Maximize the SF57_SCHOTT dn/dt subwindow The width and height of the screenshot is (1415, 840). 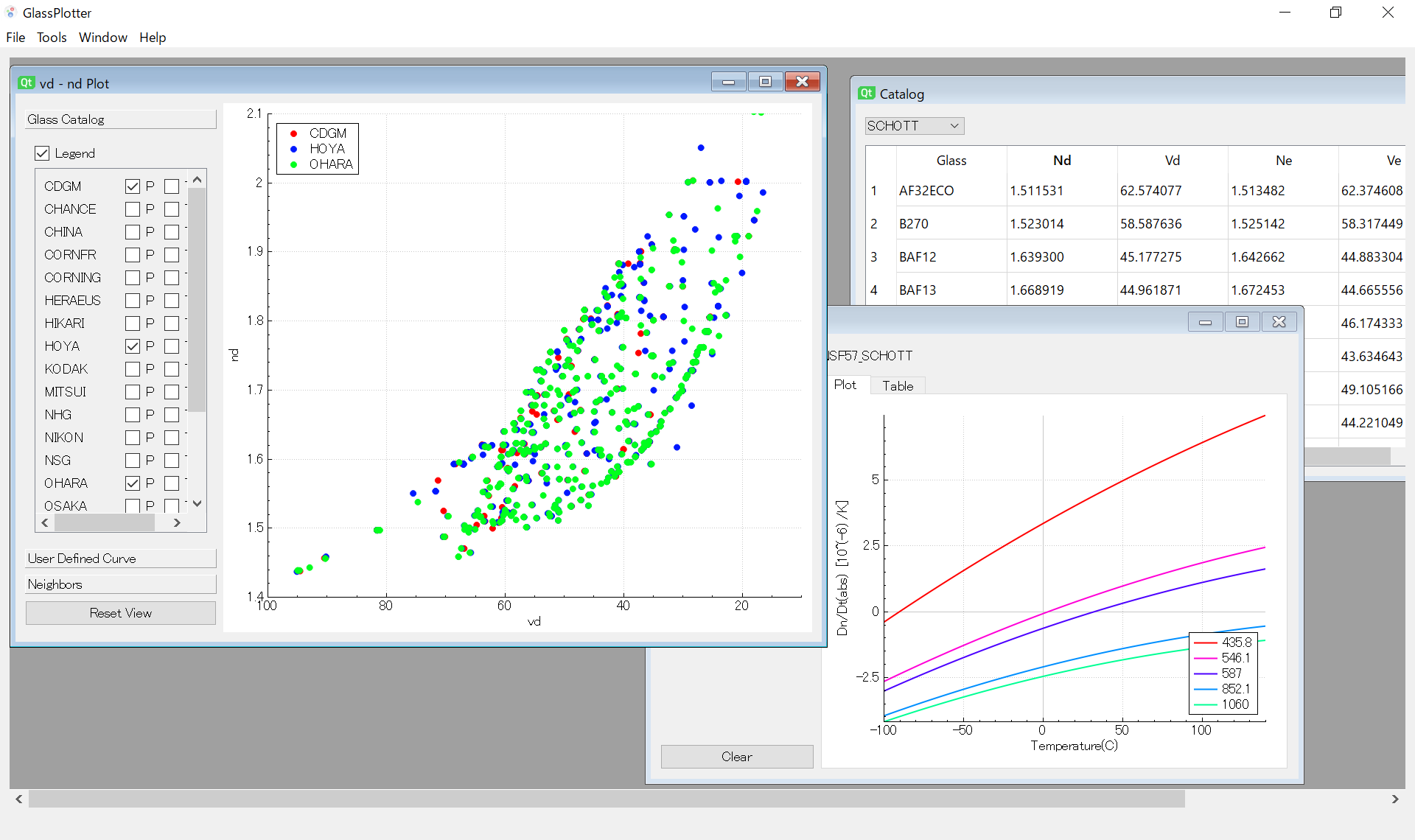pyautogui.click(x=1243, y=322)
